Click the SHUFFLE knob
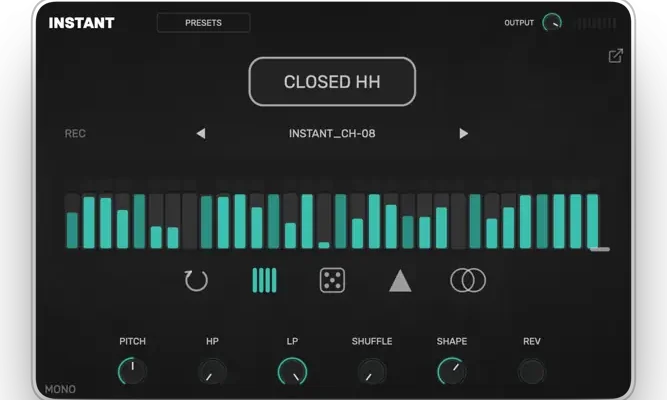The width and height of the screenshot is (667, 400). 372,371
